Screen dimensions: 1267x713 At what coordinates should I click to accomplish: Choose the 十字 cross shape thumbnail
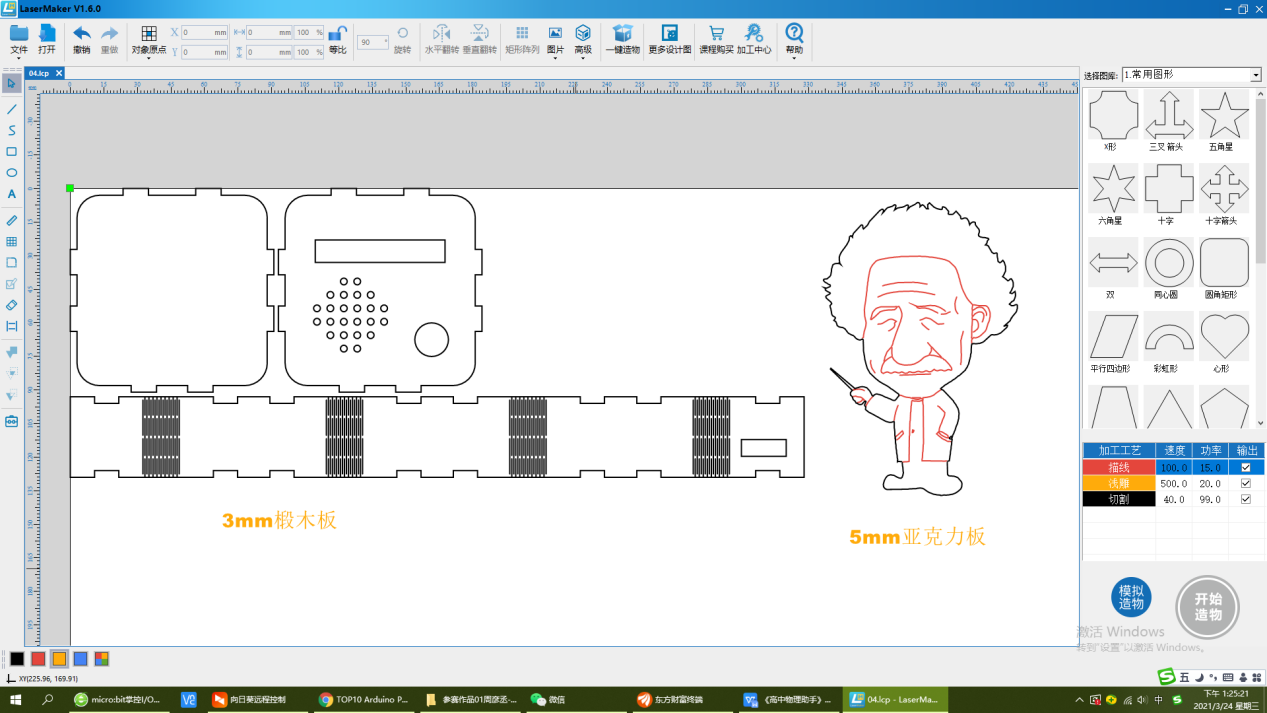1168,189
